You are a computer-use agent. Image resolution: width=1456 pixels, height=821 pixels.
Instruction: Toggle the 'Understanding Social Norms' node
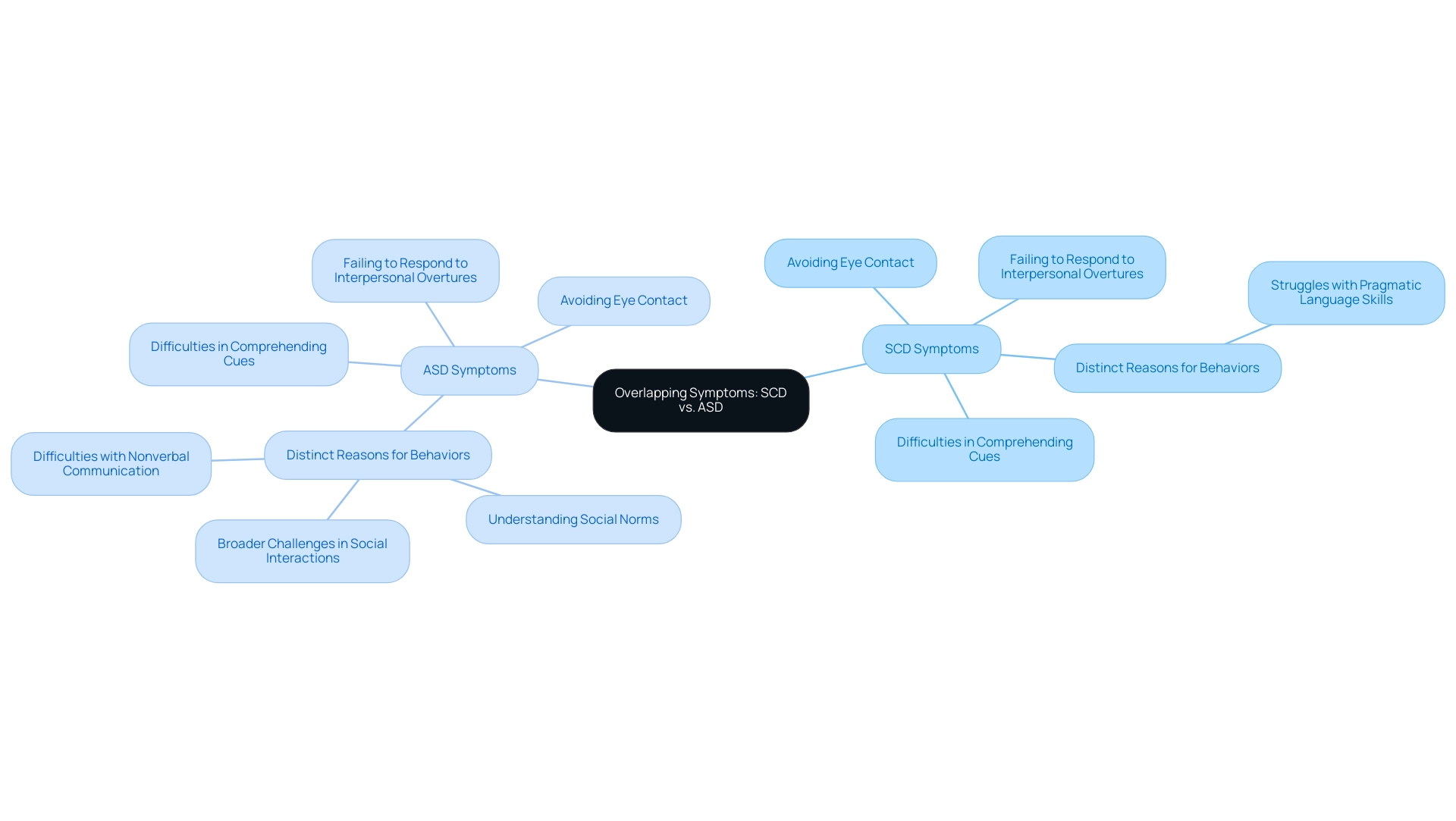(x=573, y=519)
